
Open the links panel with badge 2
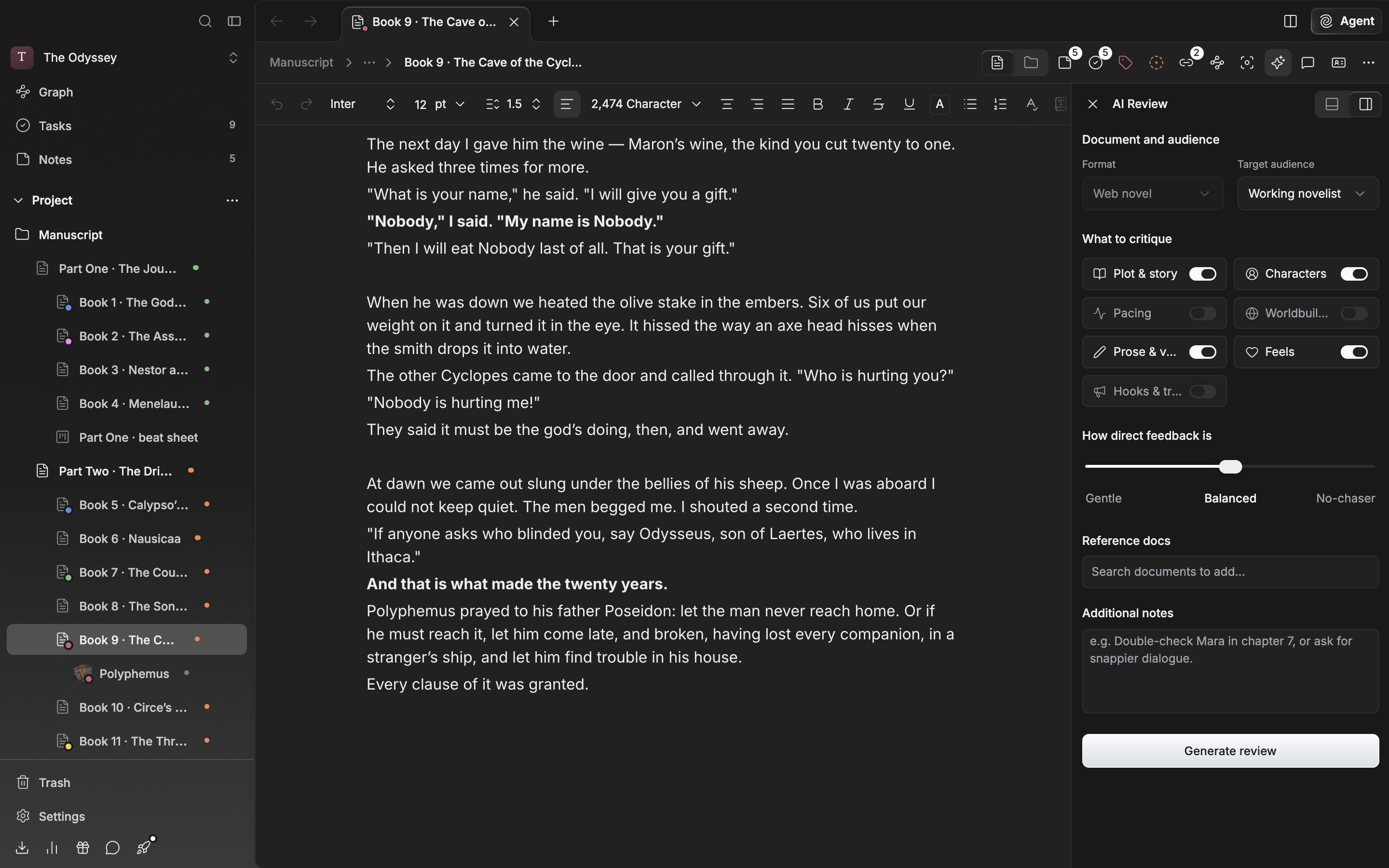[x=1186, y=63]
